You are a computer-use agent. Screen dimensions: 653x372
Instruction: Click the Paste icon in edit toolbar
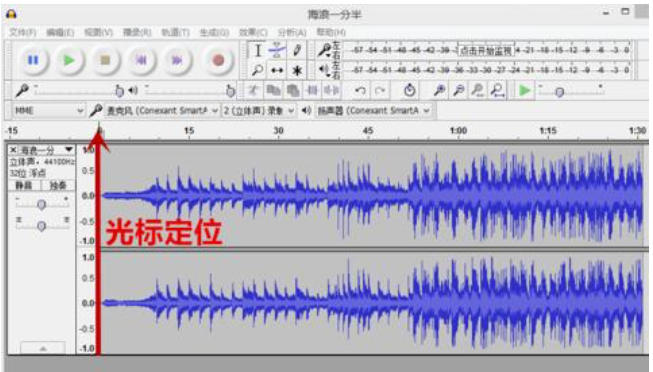pyautogui.click(x=293, y=90)
